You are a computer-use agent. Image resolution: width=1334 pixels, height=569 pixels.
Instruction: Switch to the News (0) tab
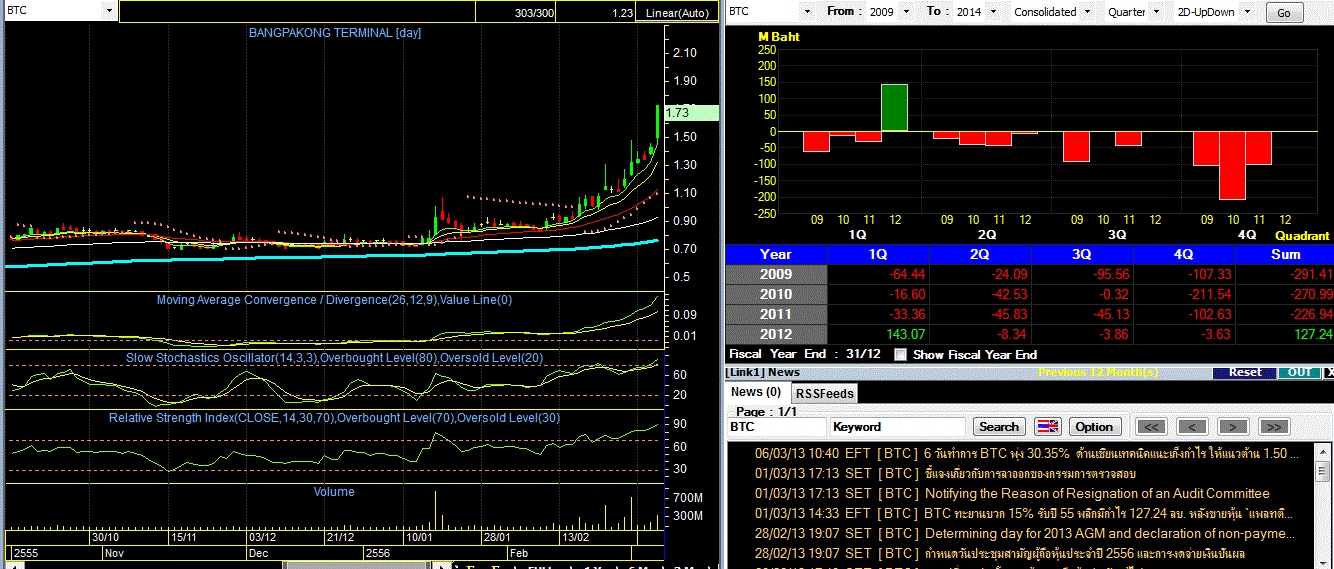(x=756, y=392)
